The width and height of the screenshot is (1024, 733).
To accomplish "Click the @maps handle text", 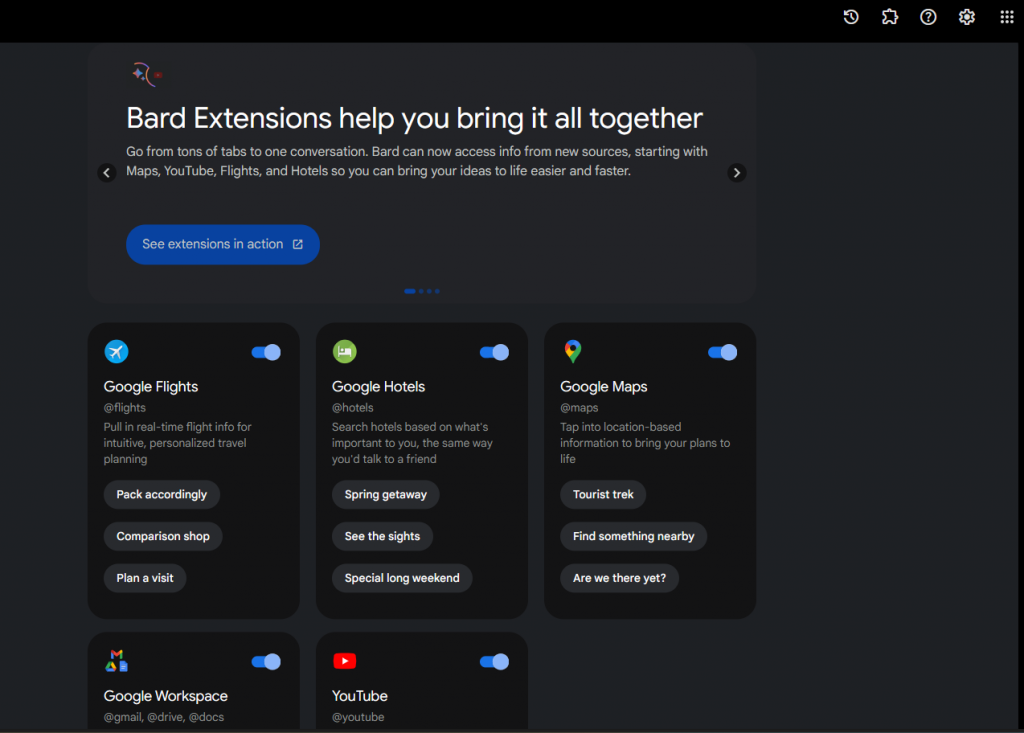I will pos(579,408).
